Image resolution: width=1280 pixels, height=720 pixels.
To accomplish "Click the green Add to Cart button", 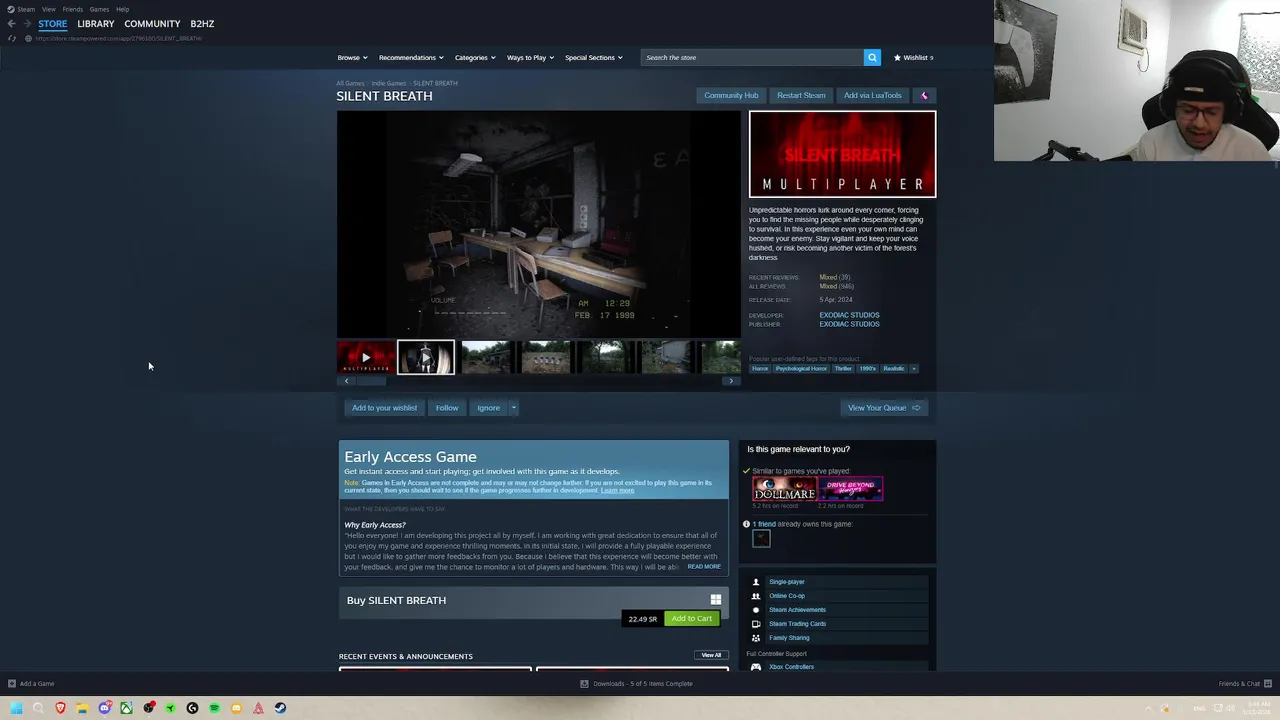I will coord(692,618).
